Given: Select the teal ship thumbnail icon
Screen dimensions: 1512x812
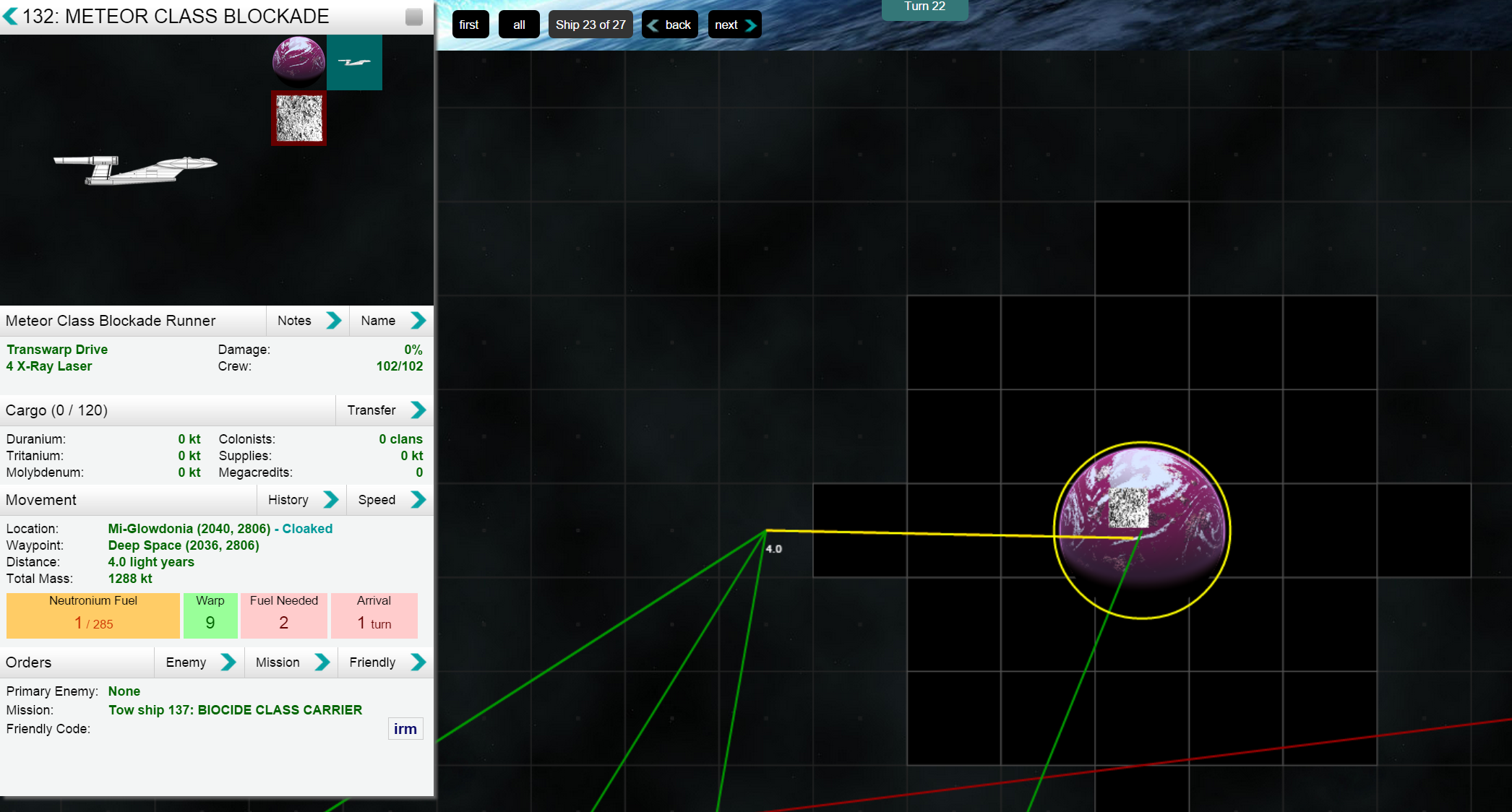Looking at the screenshot, I should pyautogui.click(x=354, y=62).
